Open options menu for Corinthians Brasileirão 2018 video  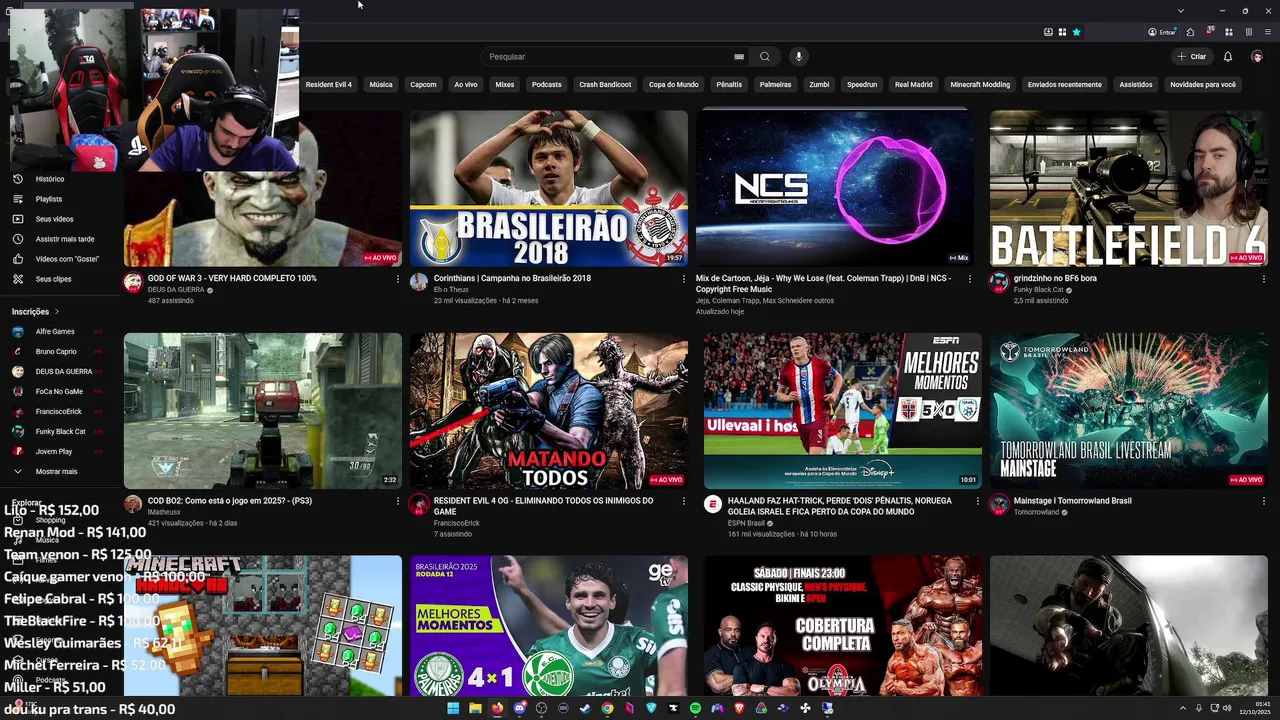[x=683, y=279]
